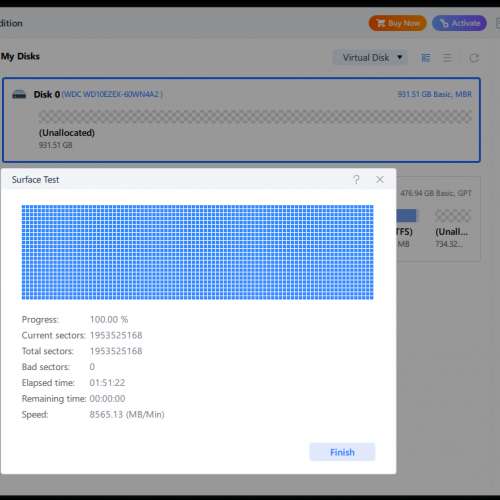
Task: Open help in the Surface Test dialog
Action: (356, 180)
